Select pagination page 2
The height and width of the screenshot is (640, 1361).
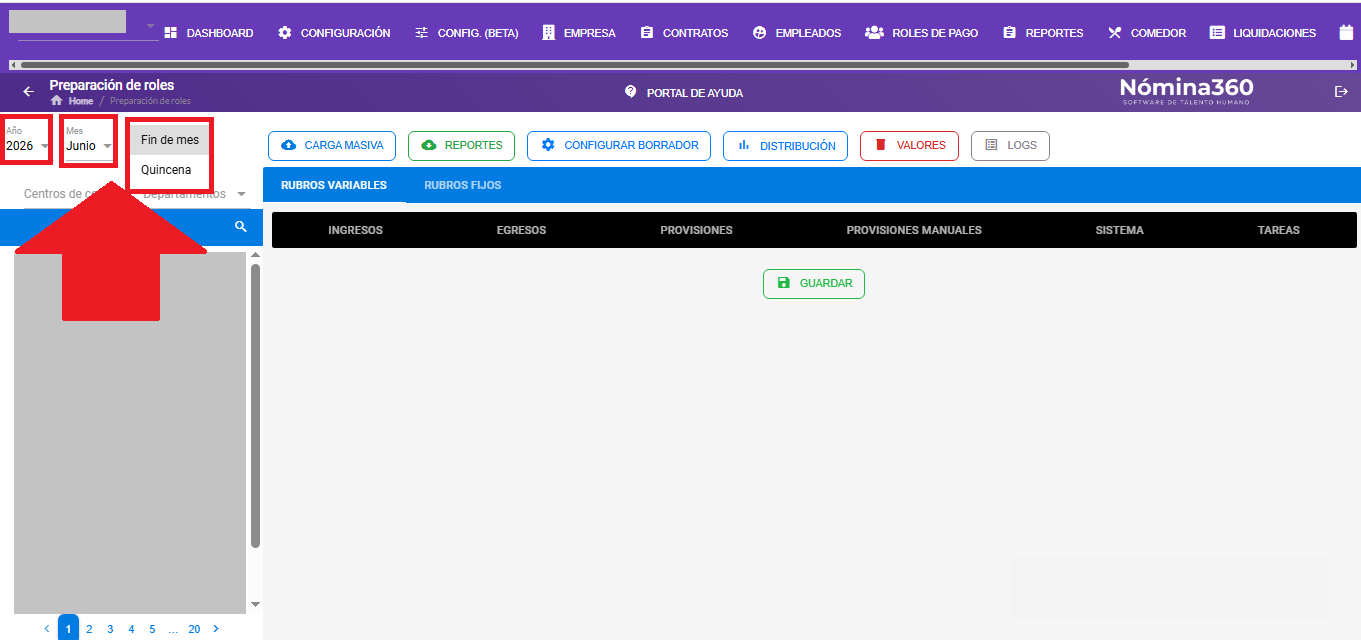pos(89,629)
